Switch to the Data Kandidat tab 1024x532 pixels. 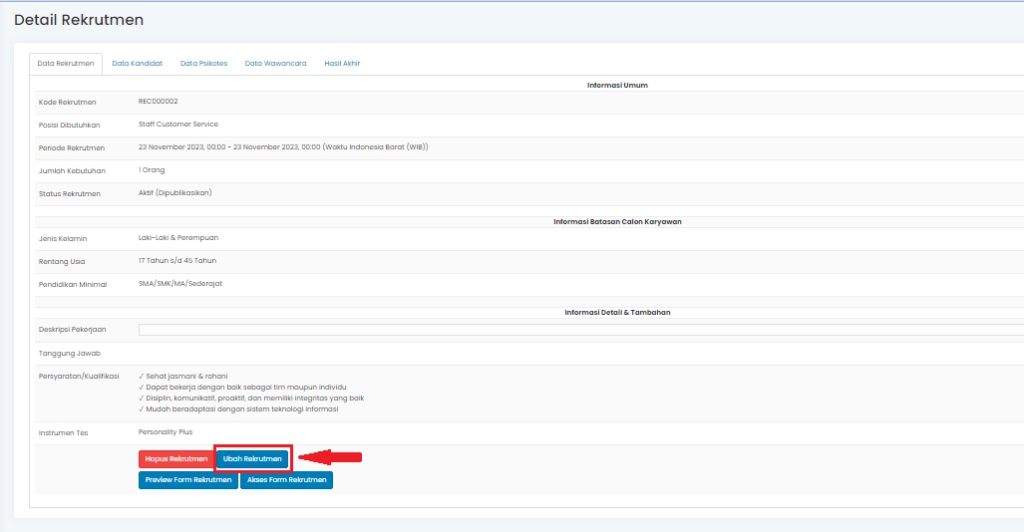pyautogui.click(x=137, y=63)
